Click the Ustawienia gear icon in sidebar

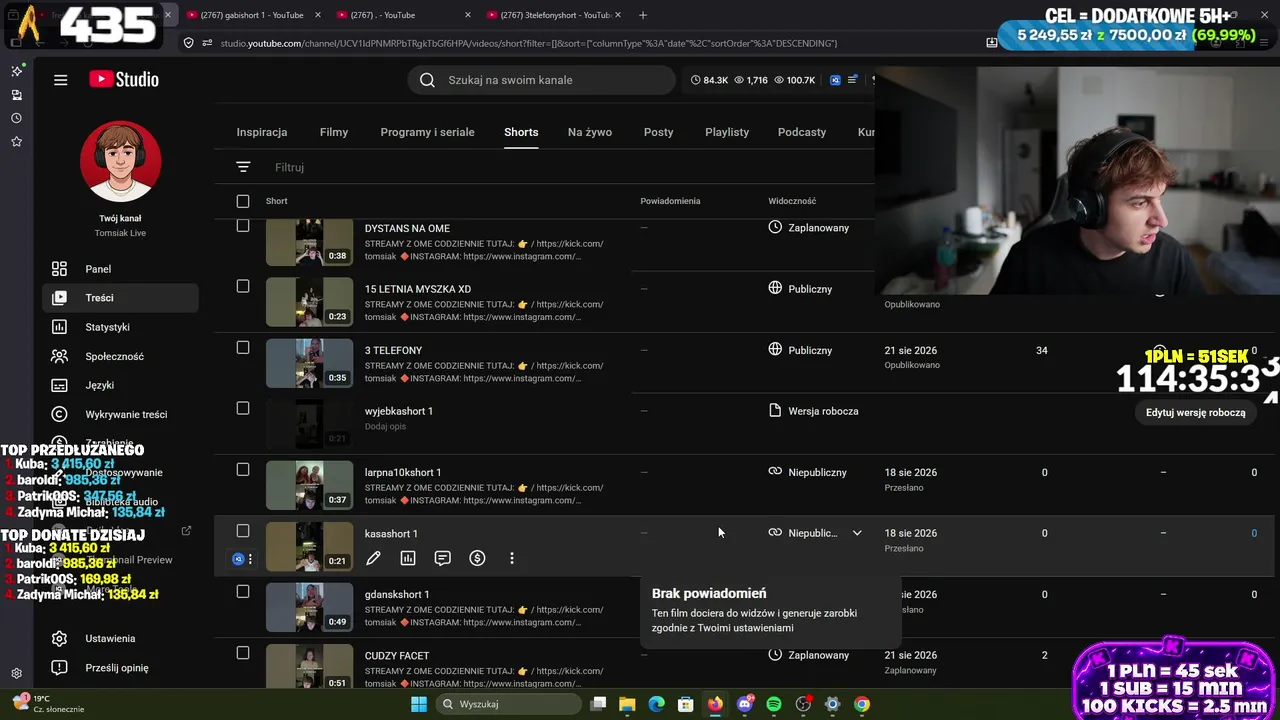point(60,638)
